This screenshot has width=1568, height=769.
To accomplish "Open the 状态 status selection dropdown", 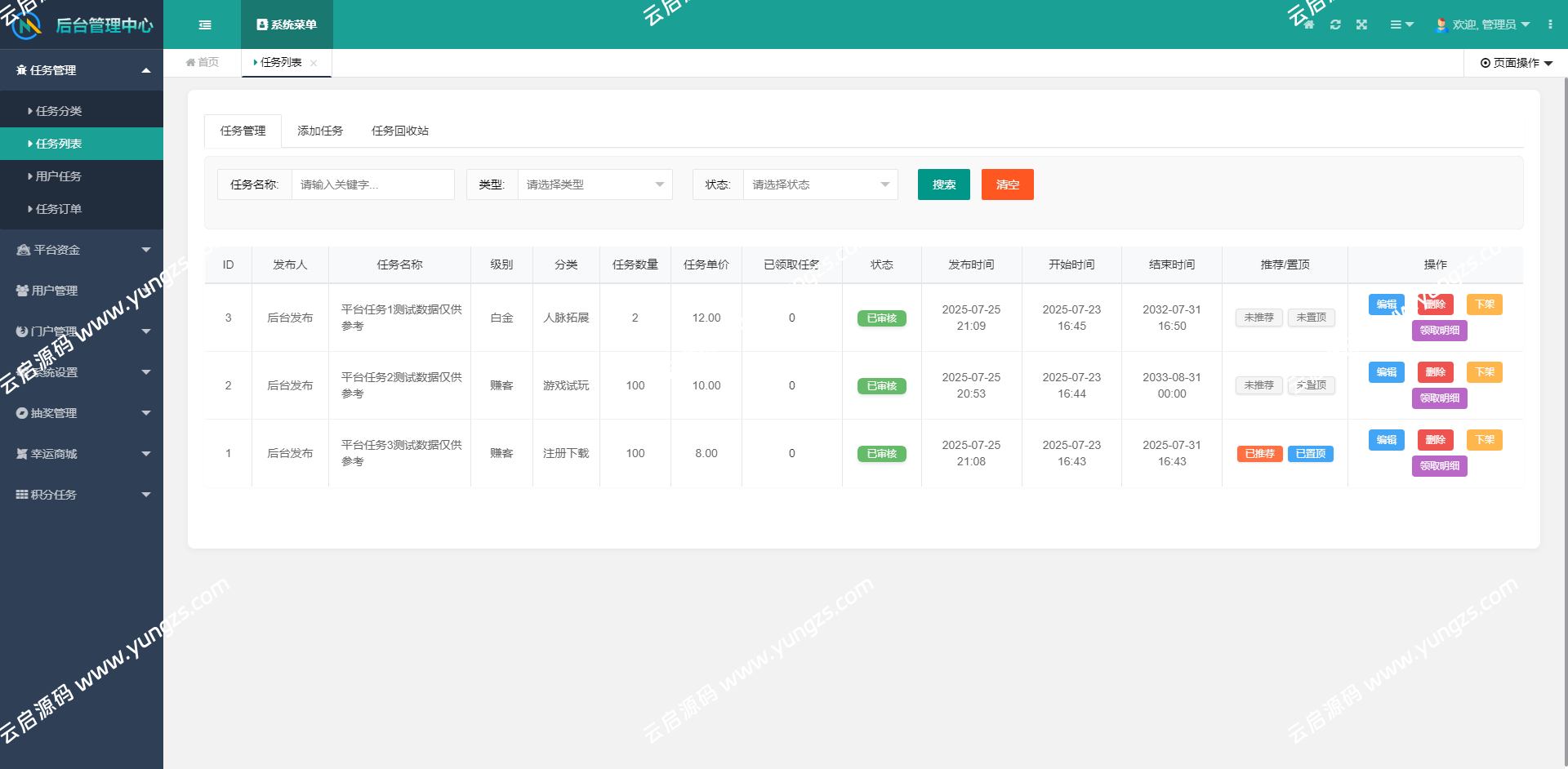I will 820,184.
